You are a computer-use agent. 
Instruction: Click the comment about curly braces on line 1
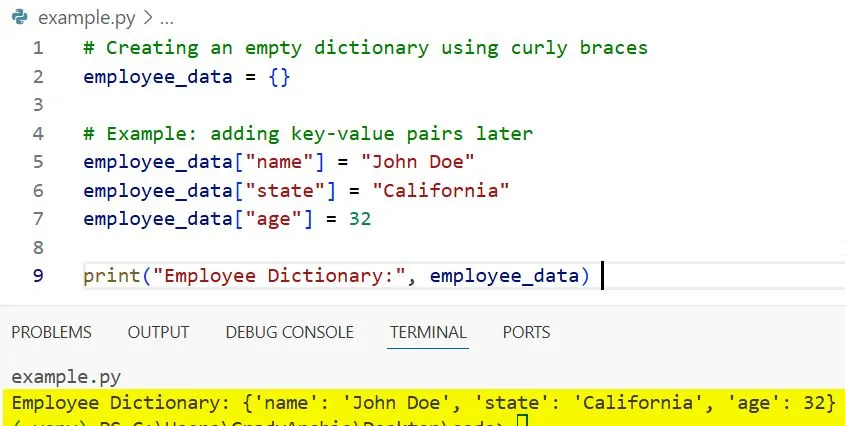366,48
